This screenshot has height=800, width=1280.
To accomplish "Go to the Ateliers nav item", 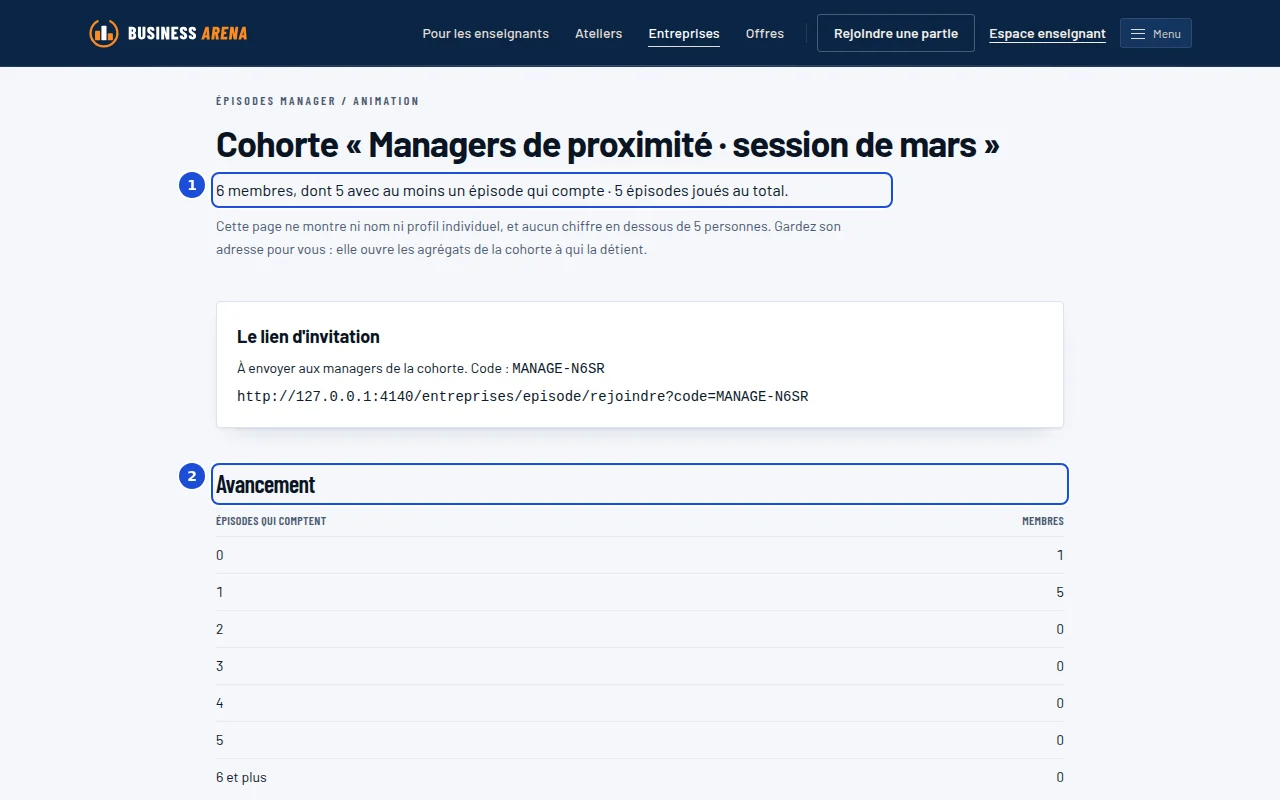I will (x=598, y=33).
